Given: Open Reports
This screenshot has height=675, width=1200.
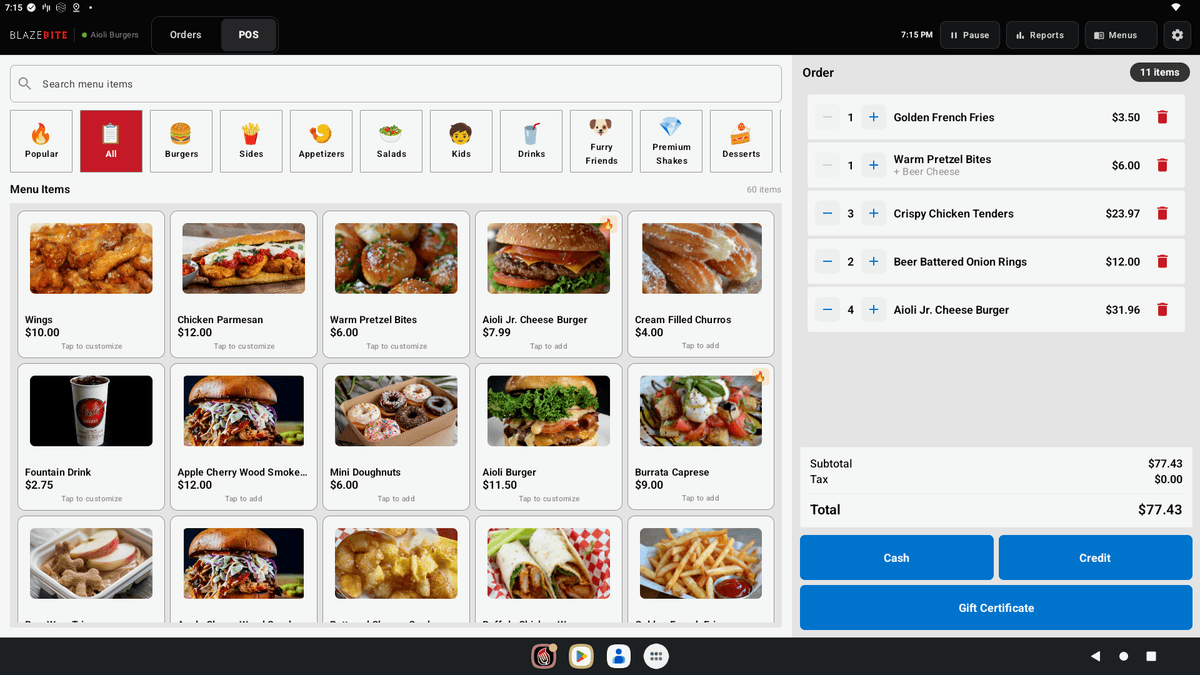Looking at the screenshot, I should point(1042,35).
